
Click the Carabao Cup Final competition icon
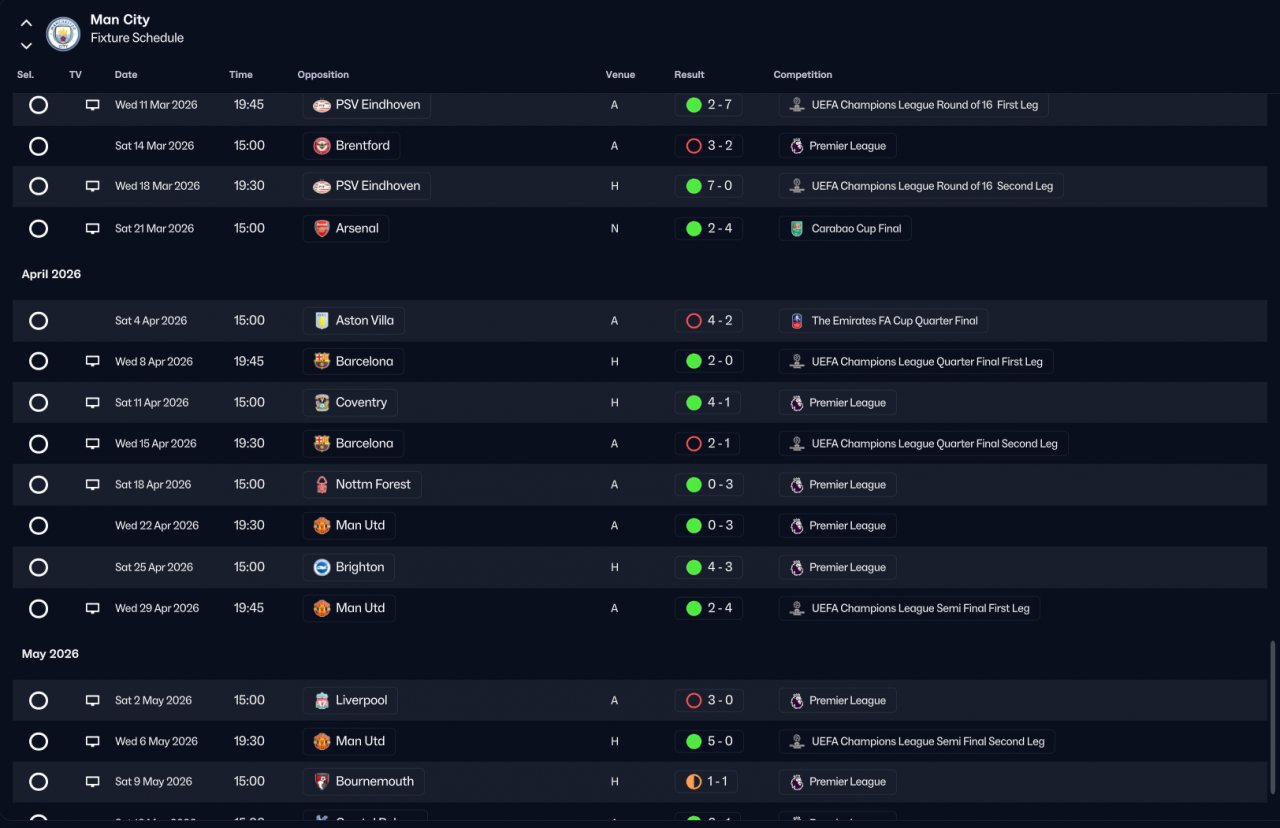point(796,229)
